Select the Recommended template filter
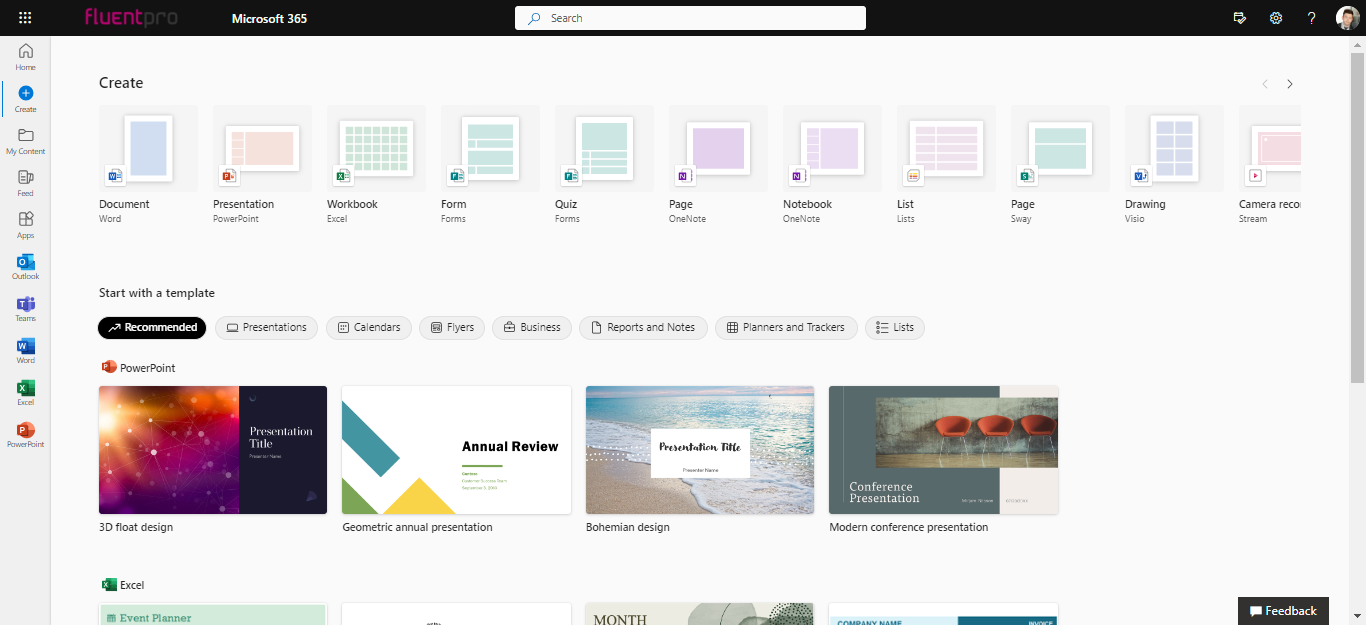Viewport: 1366px width, 625px height. [152, 327]
